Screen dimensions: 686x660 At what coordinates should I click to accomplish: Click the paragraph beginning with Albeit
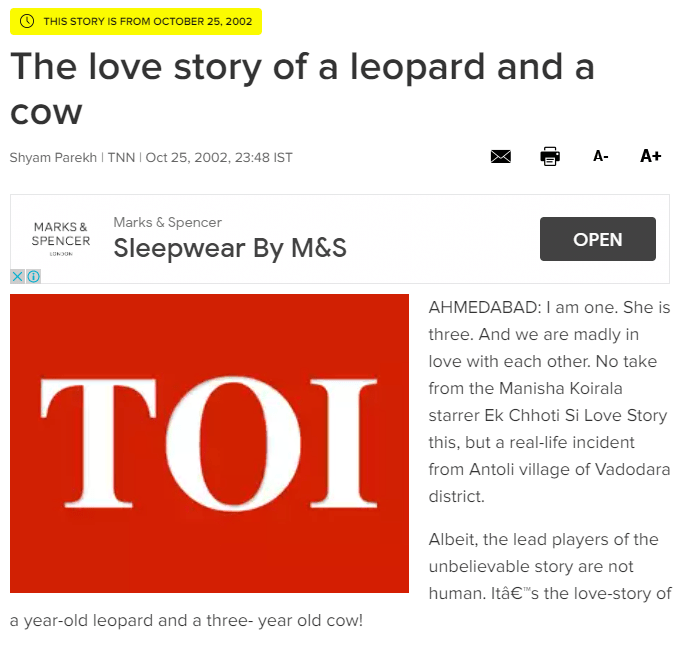[548, 567]
